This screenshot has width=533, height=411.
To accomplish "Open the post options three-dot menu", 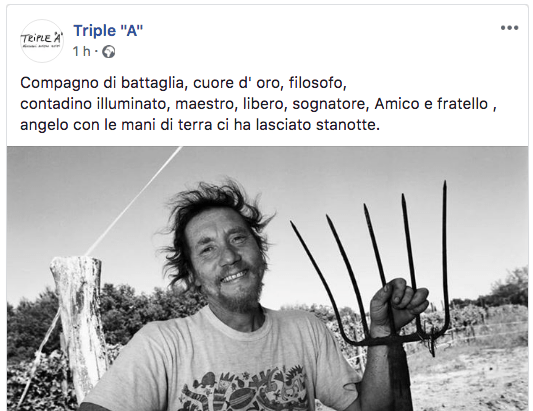I will coord(509,28).
